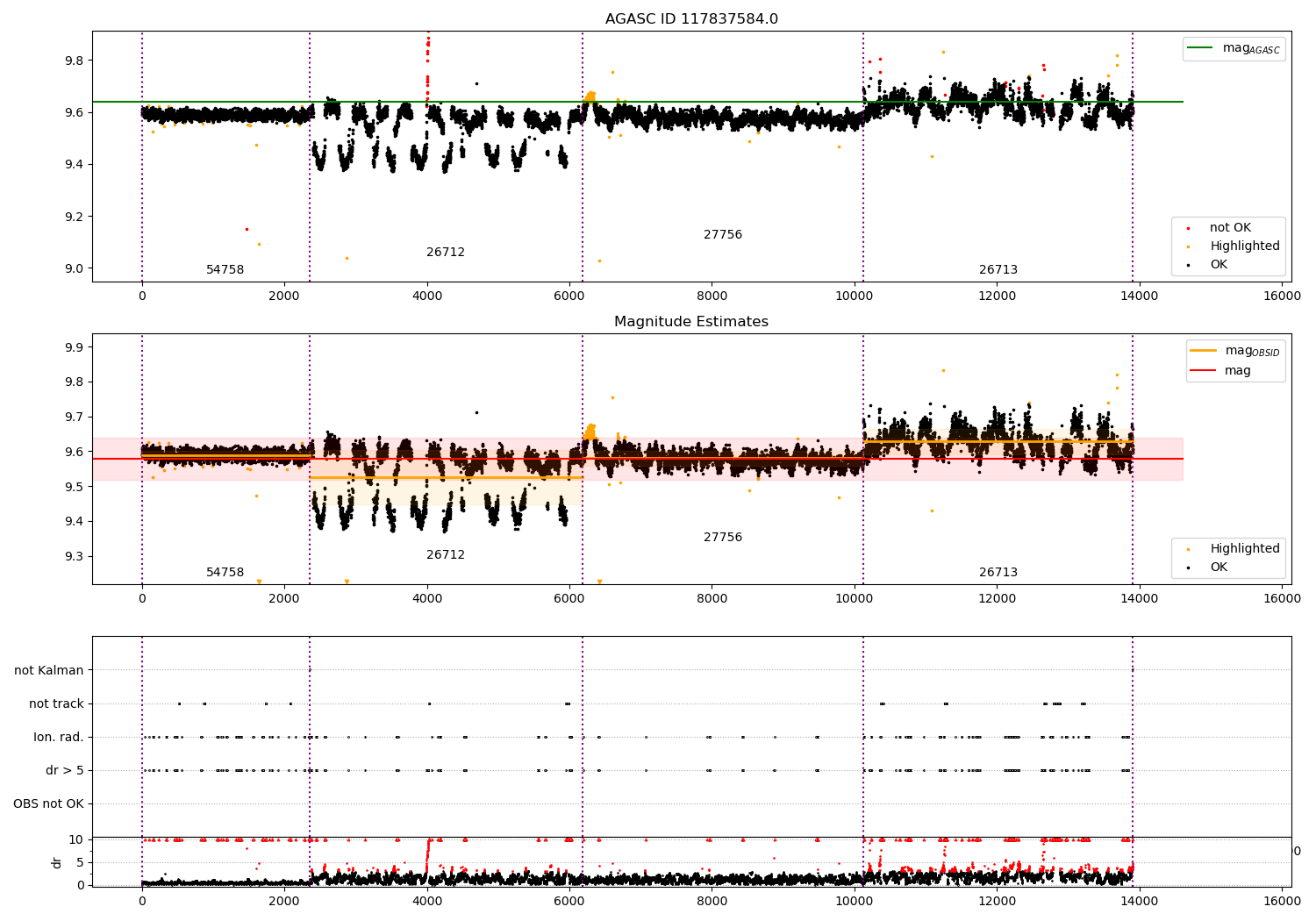Click y-axis tick 9.5 on middle plot
1316x921 pixels.
point(74,488)
